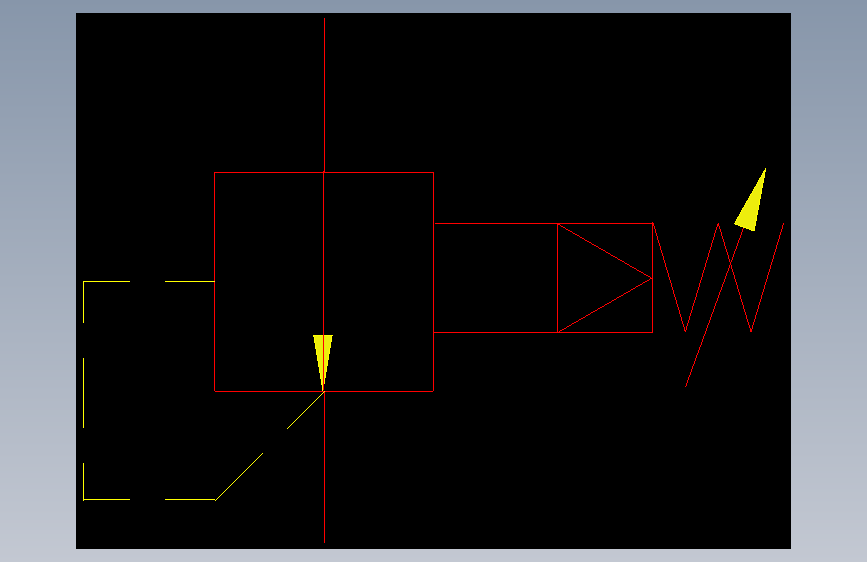Click the red zigzag spring symbol
The image size is (867, 562).
coord(718,278)
